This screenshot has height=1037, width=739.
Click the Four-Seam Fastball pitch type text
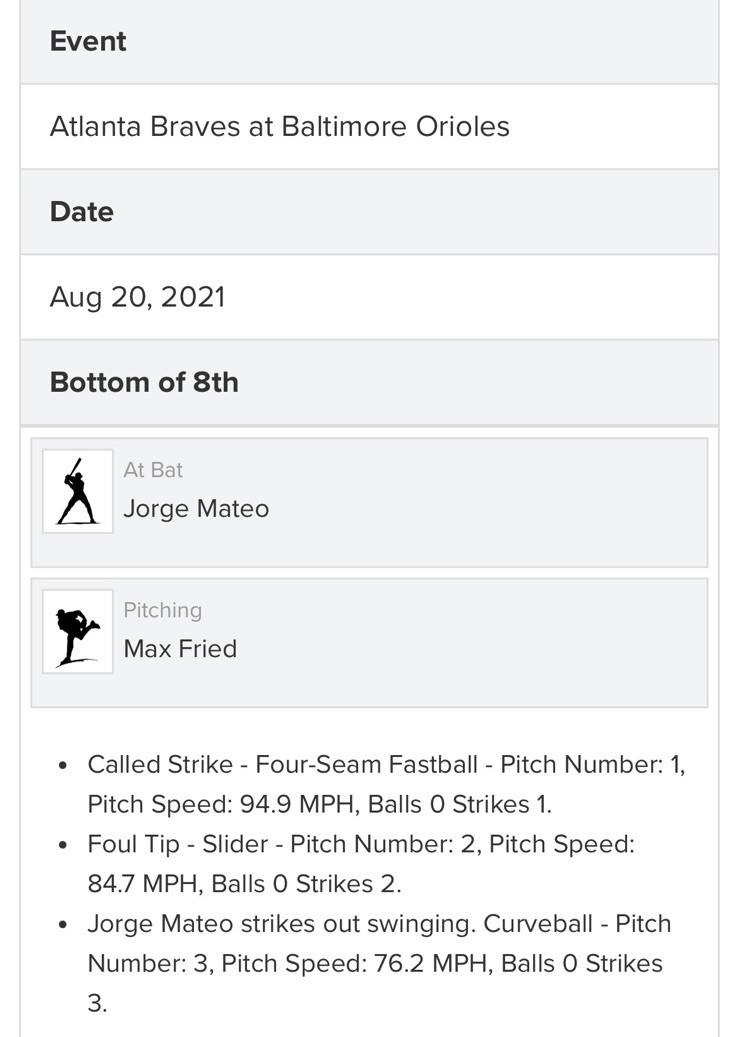pyautogui.click(x=366, y=765)
